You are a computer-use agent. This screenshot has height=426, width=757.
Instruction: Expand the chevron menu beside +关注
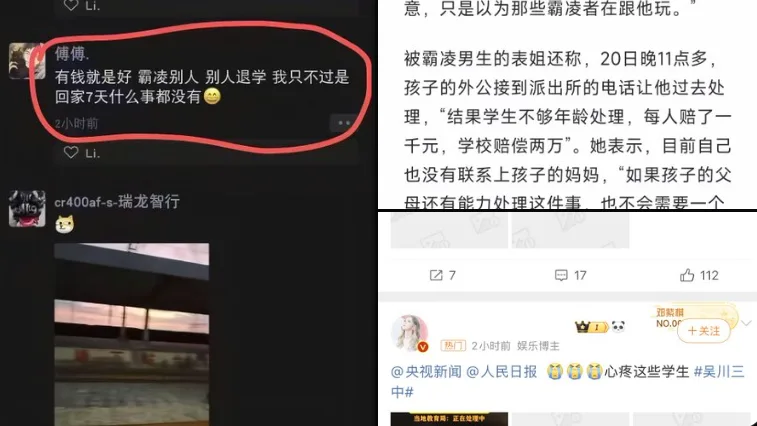(746, 323)
